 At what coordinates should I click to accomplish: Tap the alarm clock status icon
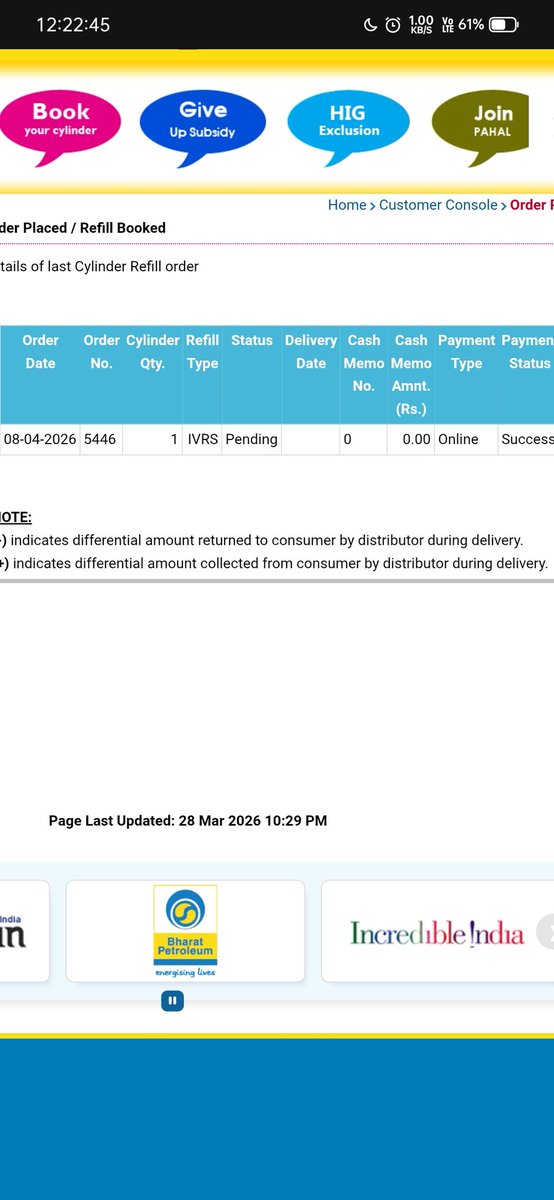393,24
